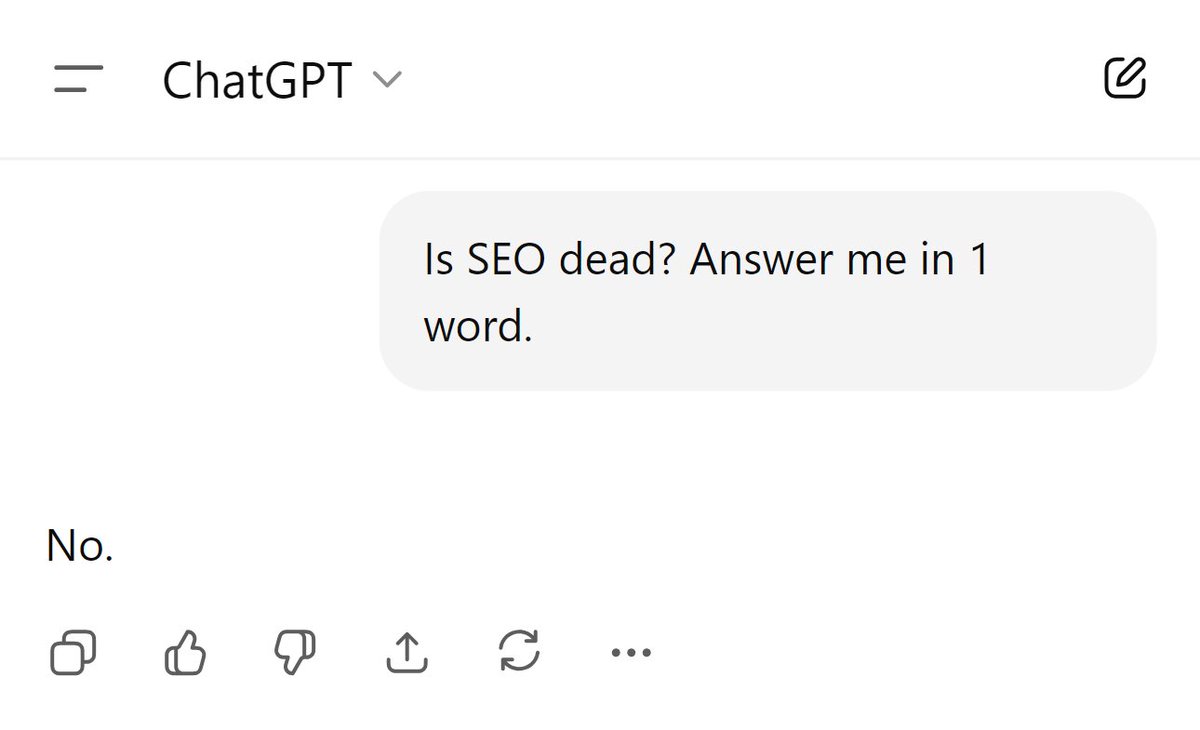Click the word 'Is' starting the prompt
Image resolution: width=1200 pixels, height=730 pixels.
pyautogui.click(x=438, y=260)
